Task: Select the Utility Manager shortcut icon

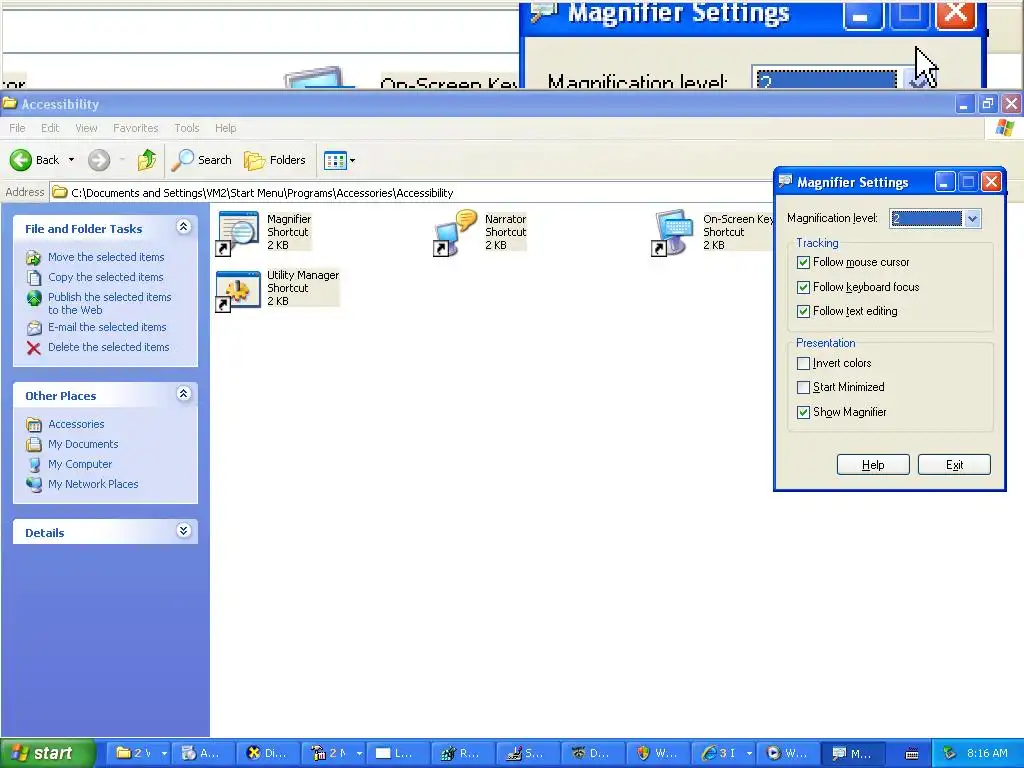Action: 238,289
